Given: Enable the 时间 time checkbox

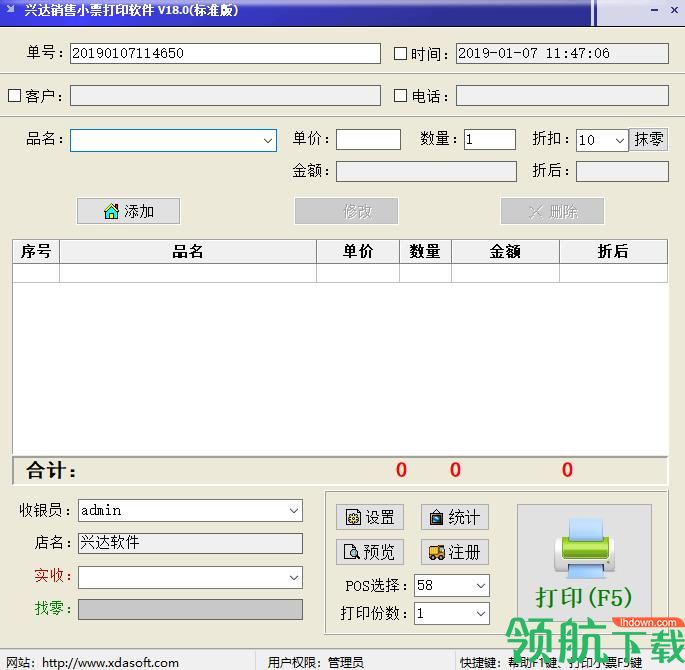Looking at the screenshot, I should point(400,53).
